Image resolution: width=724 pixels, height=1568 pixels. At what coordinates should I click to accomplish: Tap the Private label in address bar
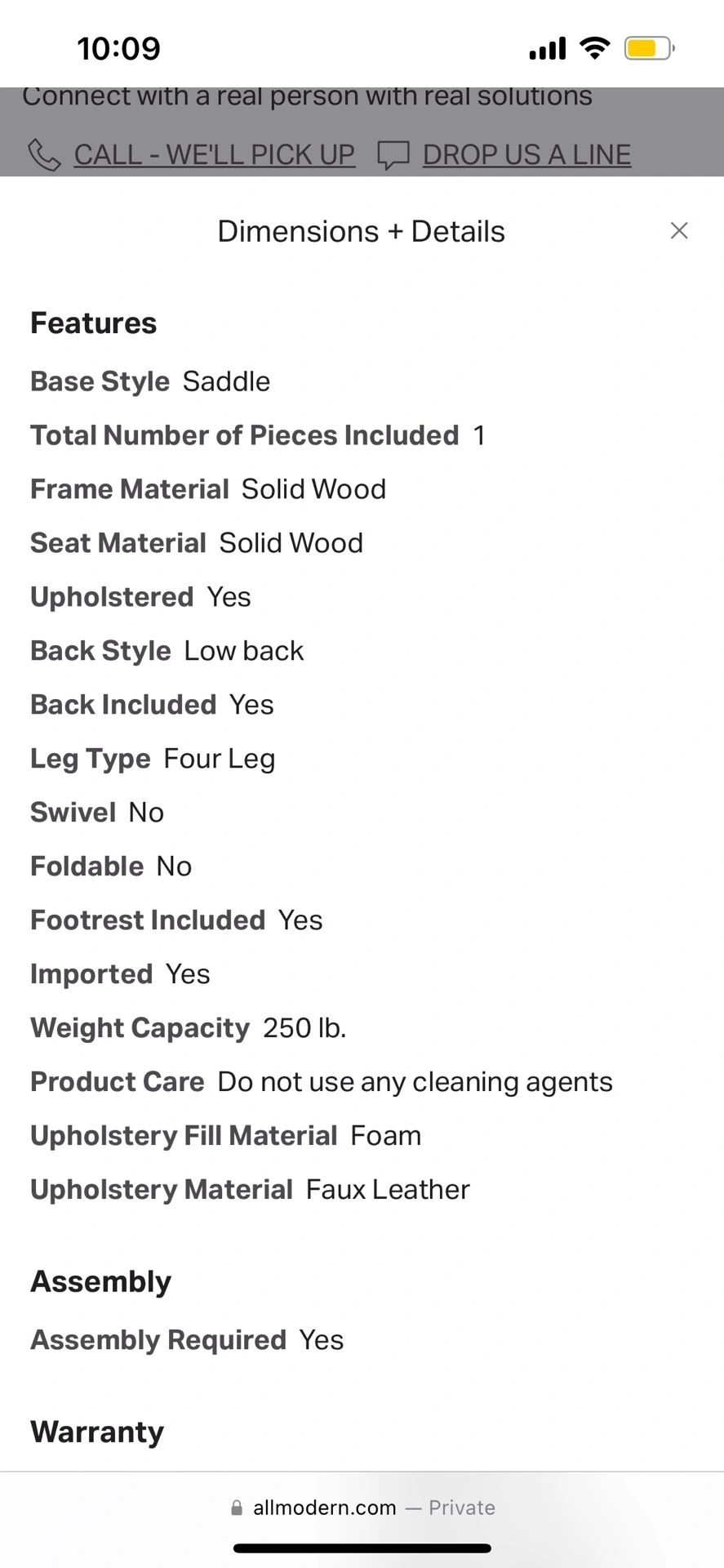coord(462,1508)
